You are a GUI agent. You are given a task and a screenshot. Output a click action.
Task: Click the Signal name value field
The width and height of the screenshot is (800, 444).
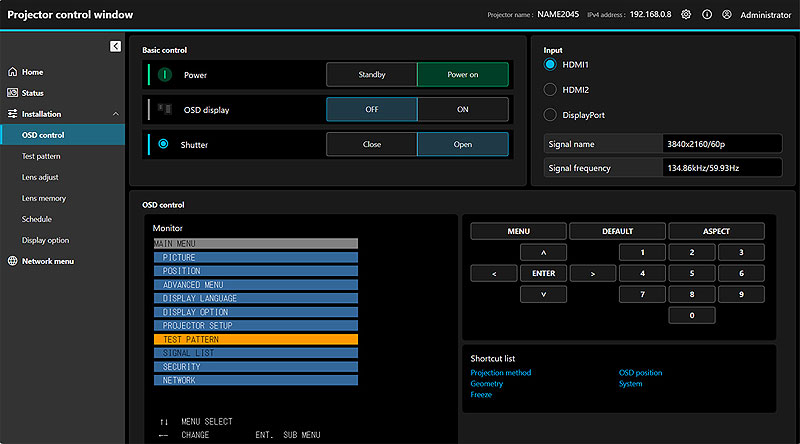(x=722, y=144)
